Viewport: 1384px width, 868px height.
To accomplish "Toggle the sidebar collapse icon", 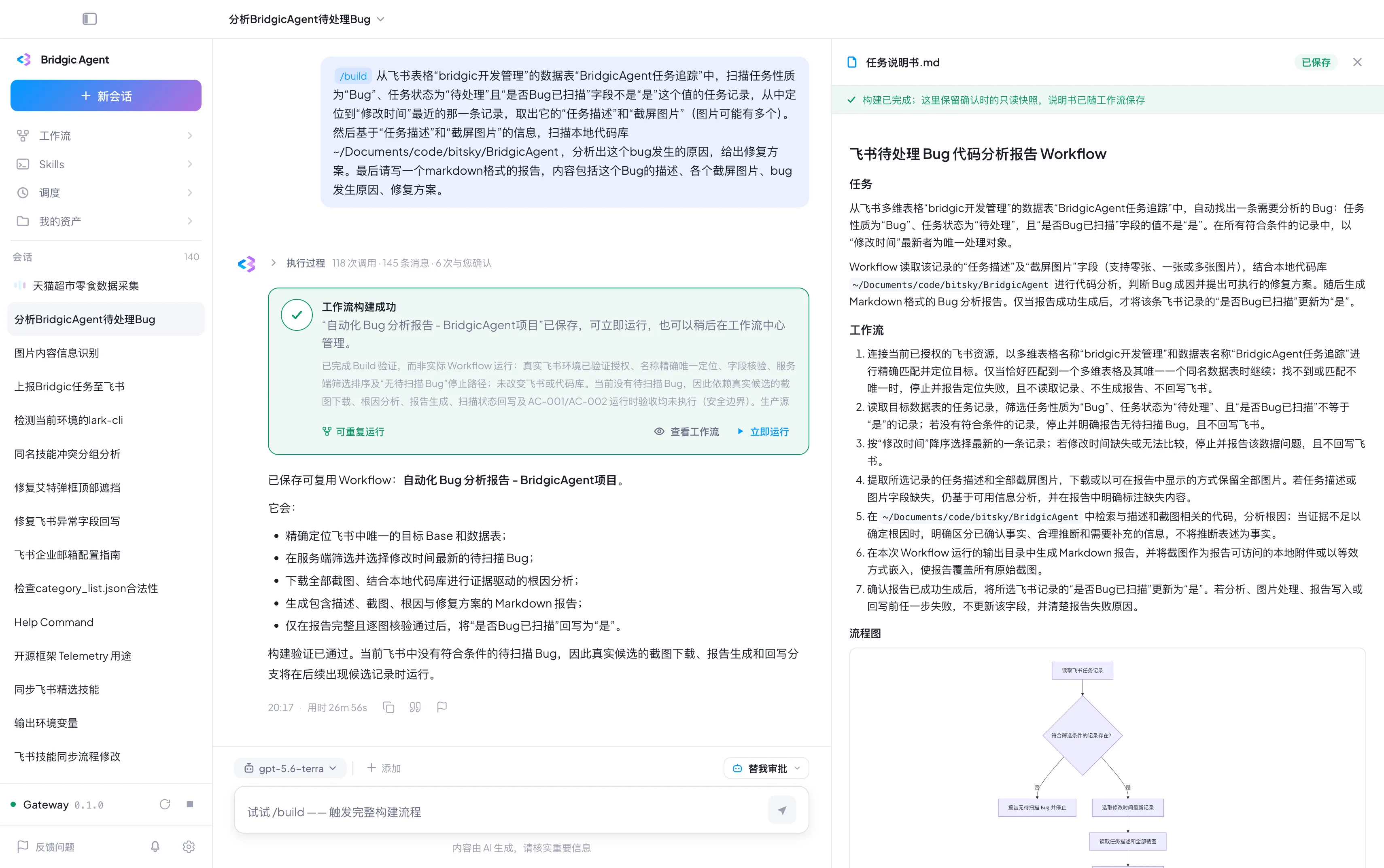I will (89, 19).
